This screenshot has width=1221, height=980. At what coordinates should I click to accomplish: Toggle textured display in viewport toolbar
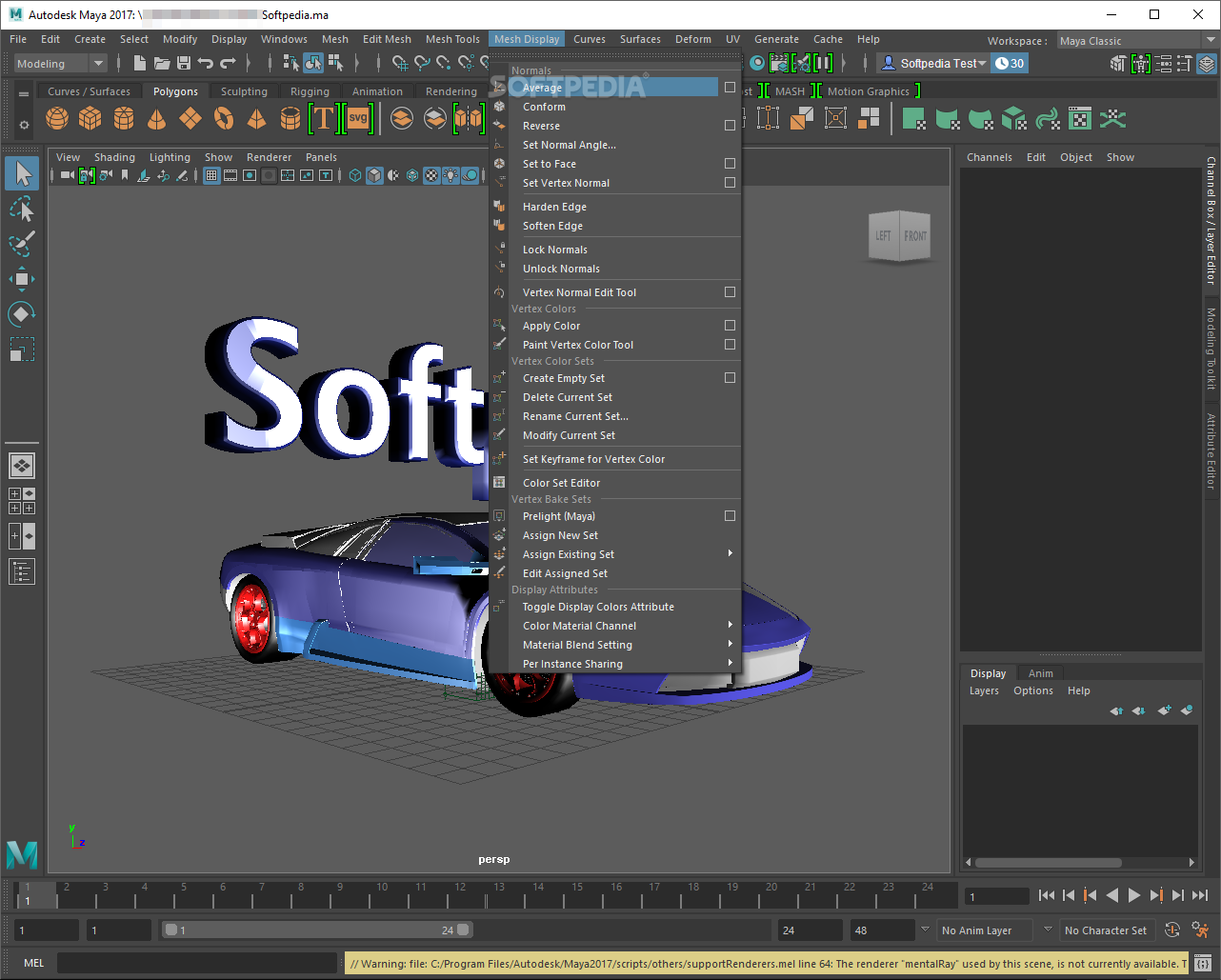(x=431, y=175)
